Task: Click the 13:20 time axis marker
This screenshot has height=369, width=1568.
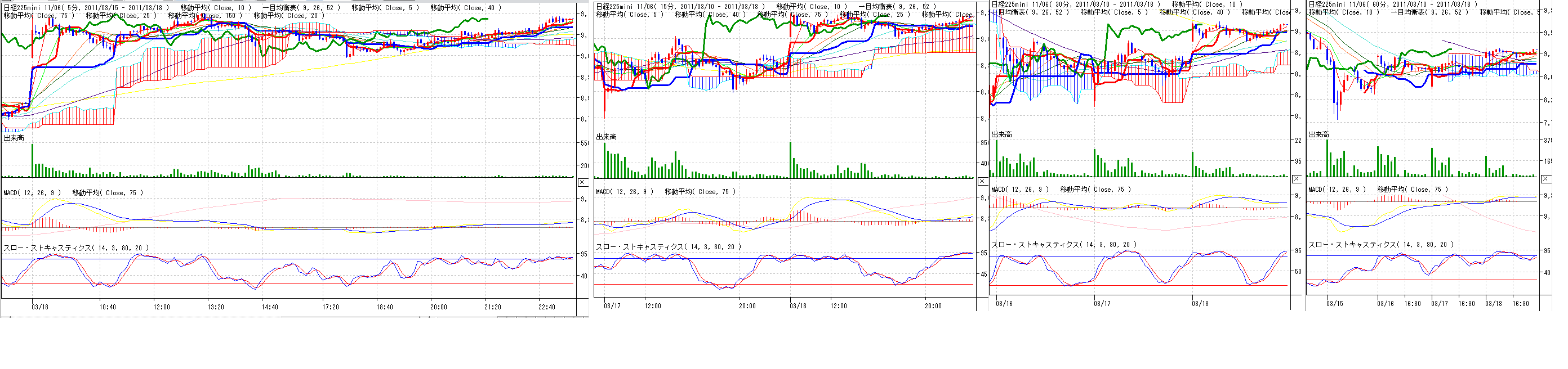Action: click(216, 307)
